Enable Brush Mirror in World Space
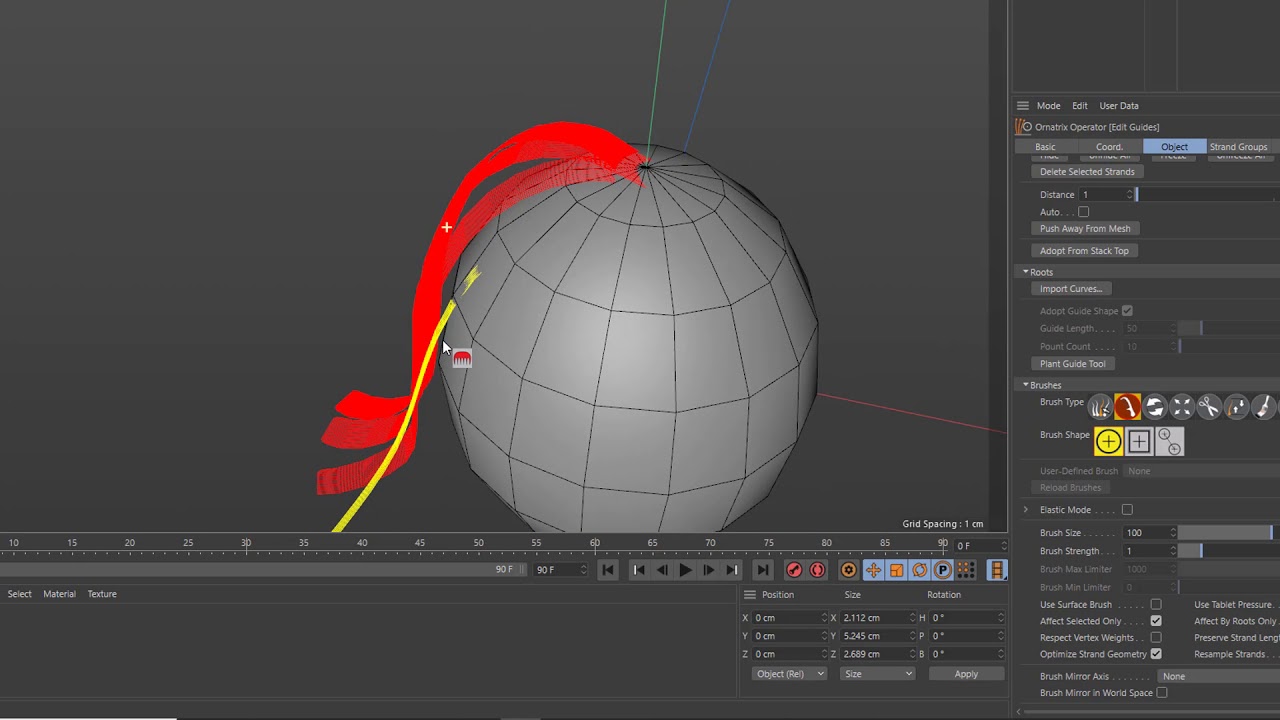This screenshot has height=720, width=1280. 1162,693
